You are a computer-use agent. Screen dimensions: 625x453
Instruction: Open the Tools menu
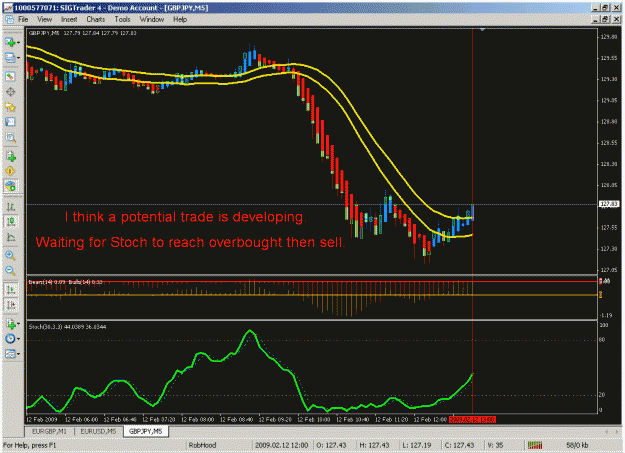pos(122,19)
